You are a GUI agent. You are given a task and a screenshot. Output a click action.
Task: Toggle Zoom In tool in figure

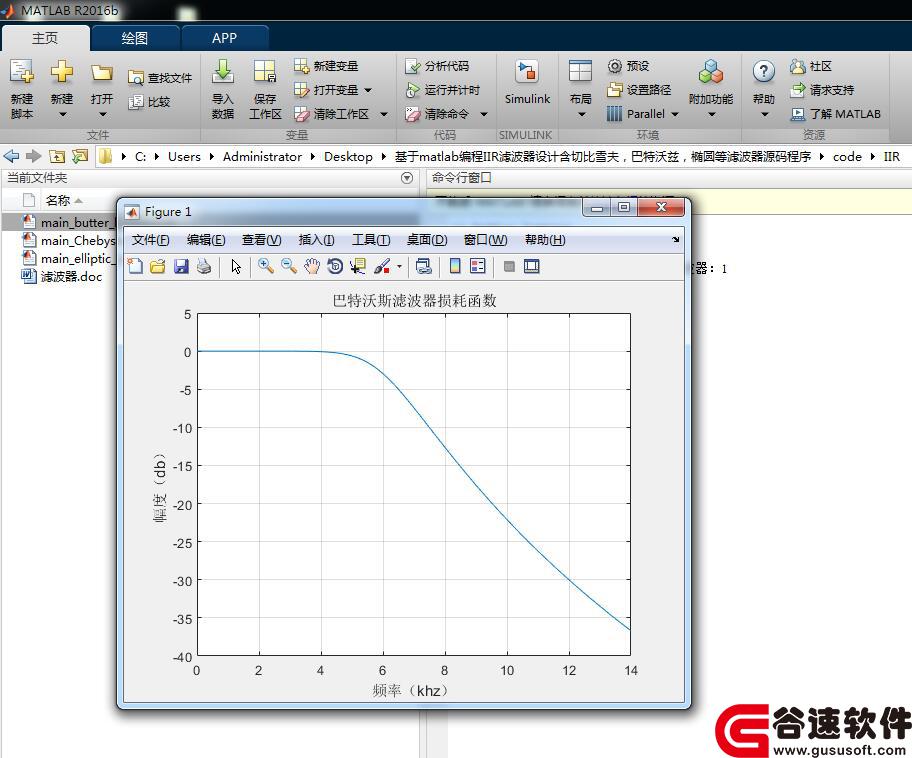266,266
